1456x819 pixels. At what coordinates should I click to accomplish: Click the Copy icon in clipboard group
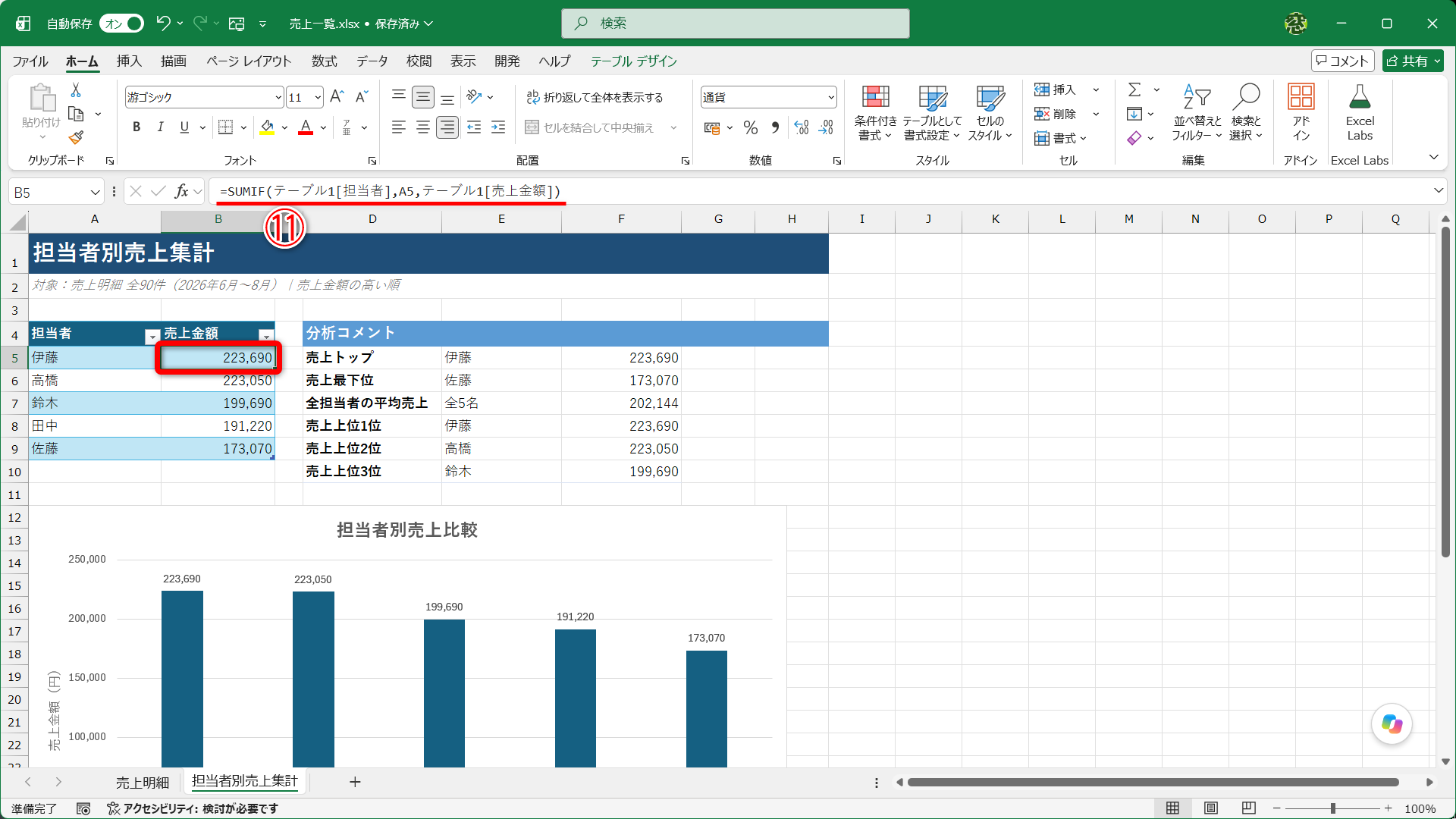(x=76, y=114)
